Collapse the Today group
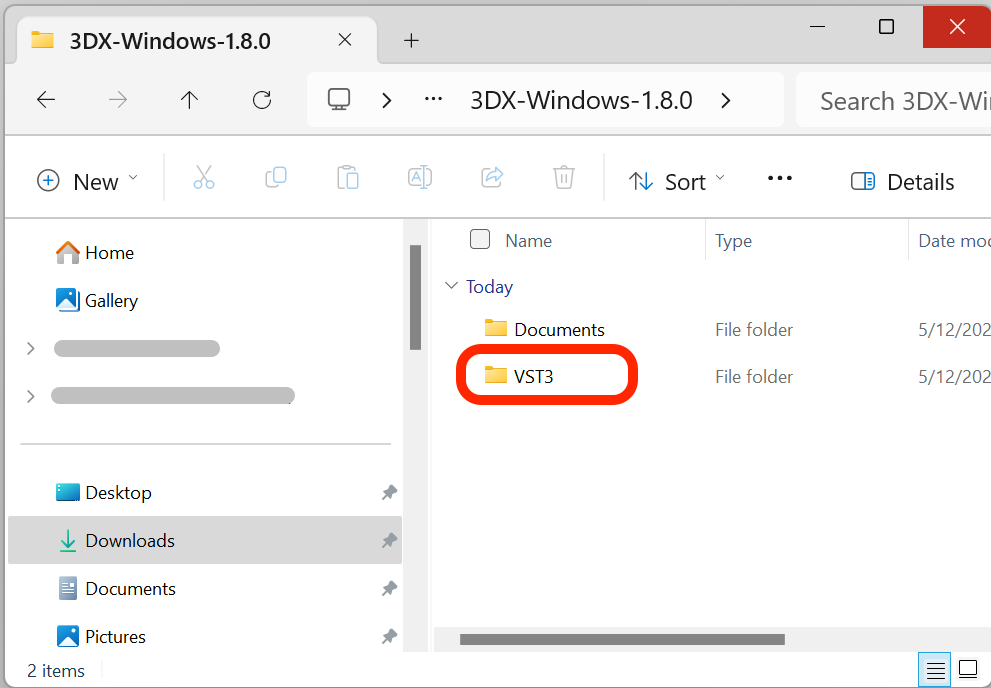991x688 pixels. pyautogui.click(x=451, y=286)
